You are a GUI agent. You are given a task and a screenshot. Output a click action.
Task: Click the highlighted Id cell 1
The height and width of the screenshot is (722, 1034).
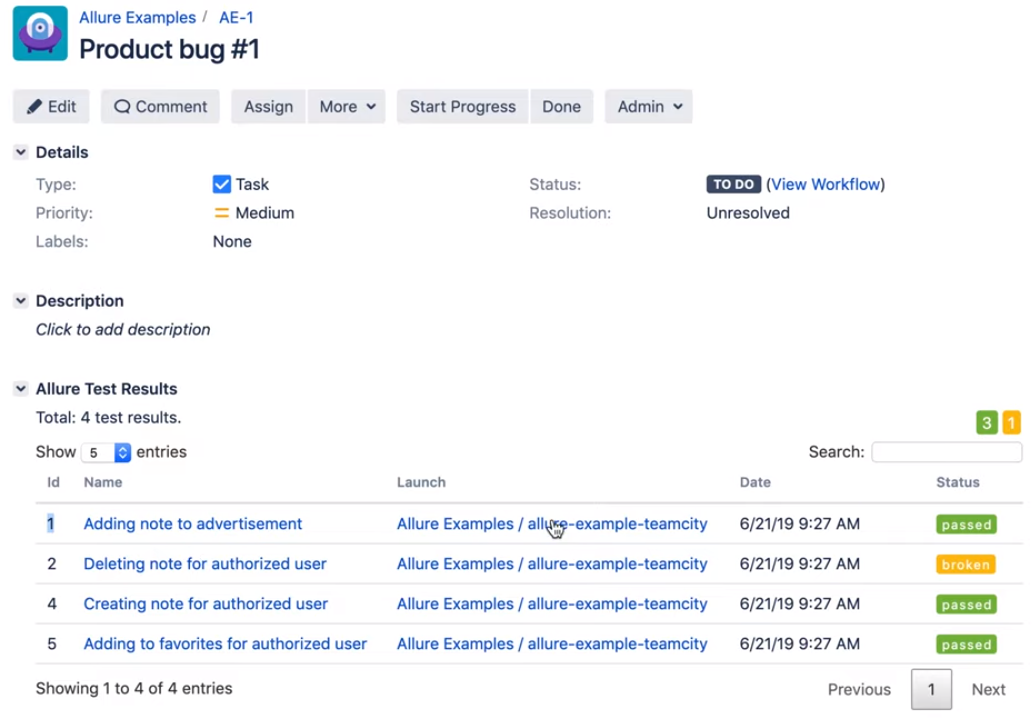coord(50,524)
